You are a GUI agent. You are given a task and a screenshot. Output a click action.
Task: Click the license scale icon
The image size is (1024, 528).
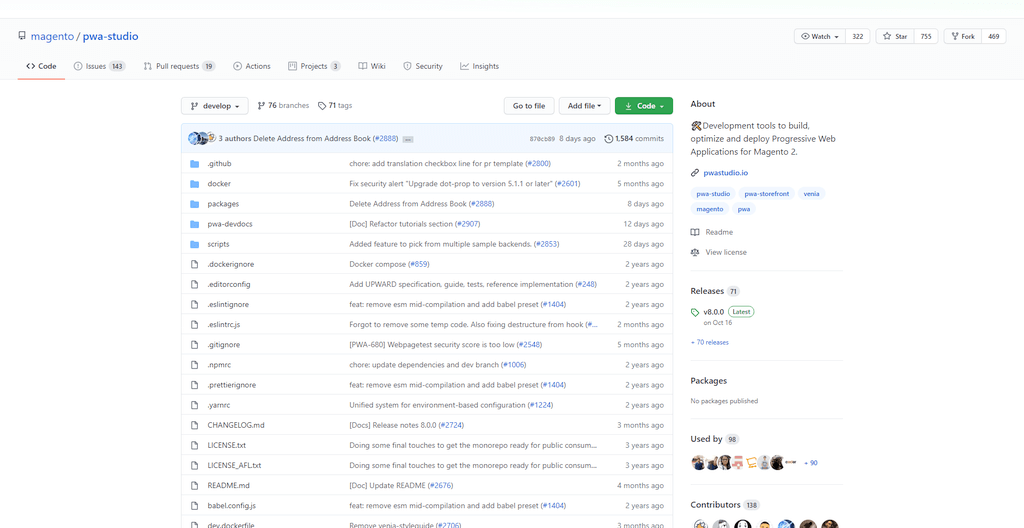click(695, 252)
